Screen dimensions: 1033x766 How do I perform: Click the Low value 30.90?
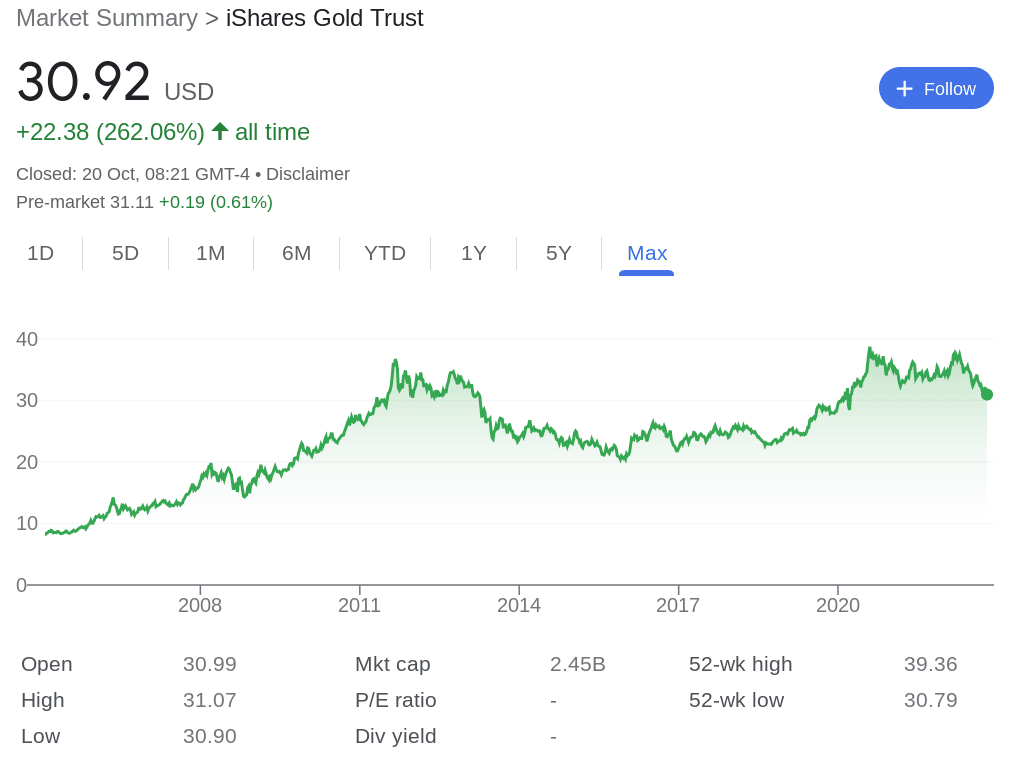click(209, 736)
